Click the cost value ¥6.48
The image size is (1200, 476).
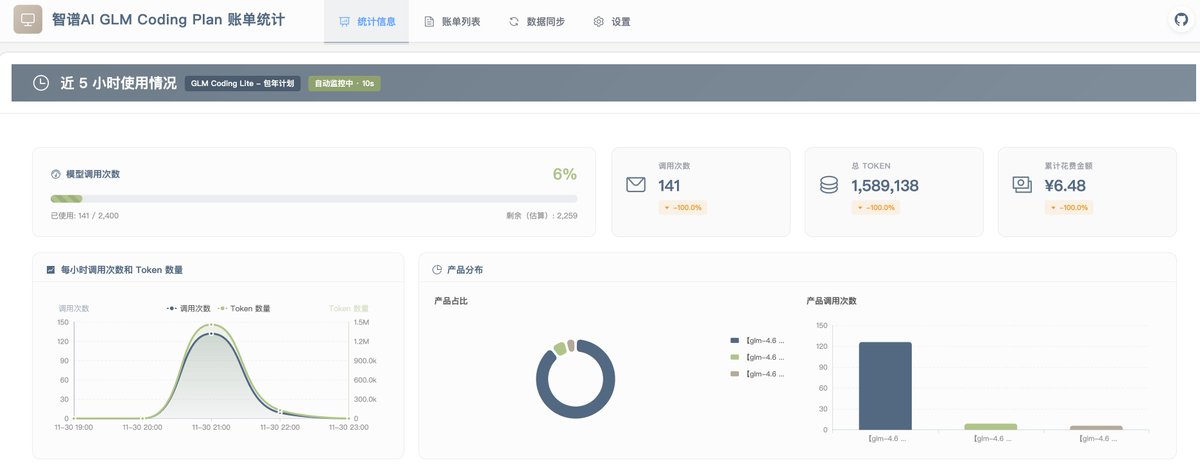point(1064,186)
